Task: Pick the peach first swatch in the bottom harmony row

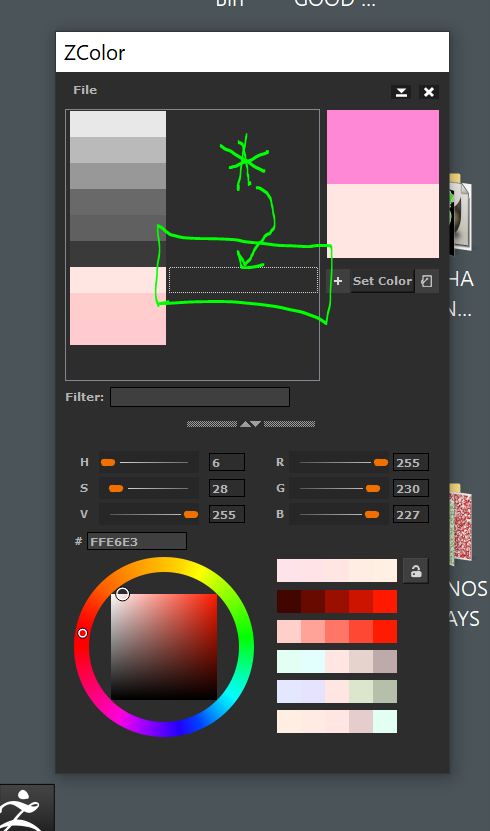Action: [x=289, y=722]
